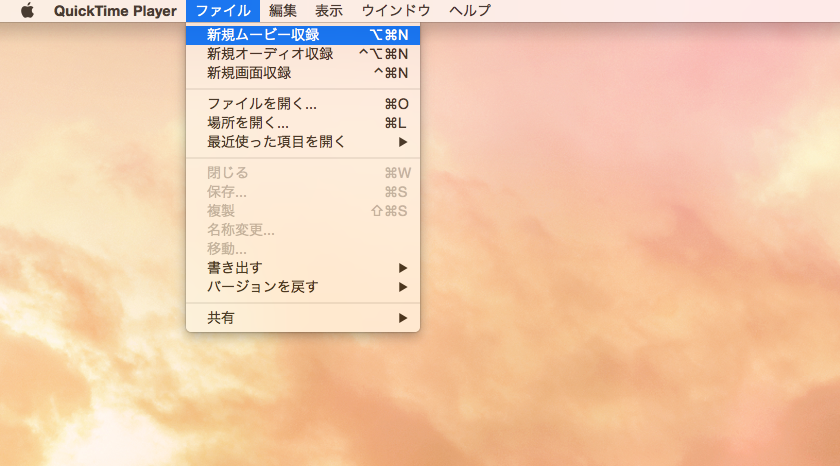Open the QuickTime Player application menu
Viewport: 840px width, 466px height.
(115, 11)
